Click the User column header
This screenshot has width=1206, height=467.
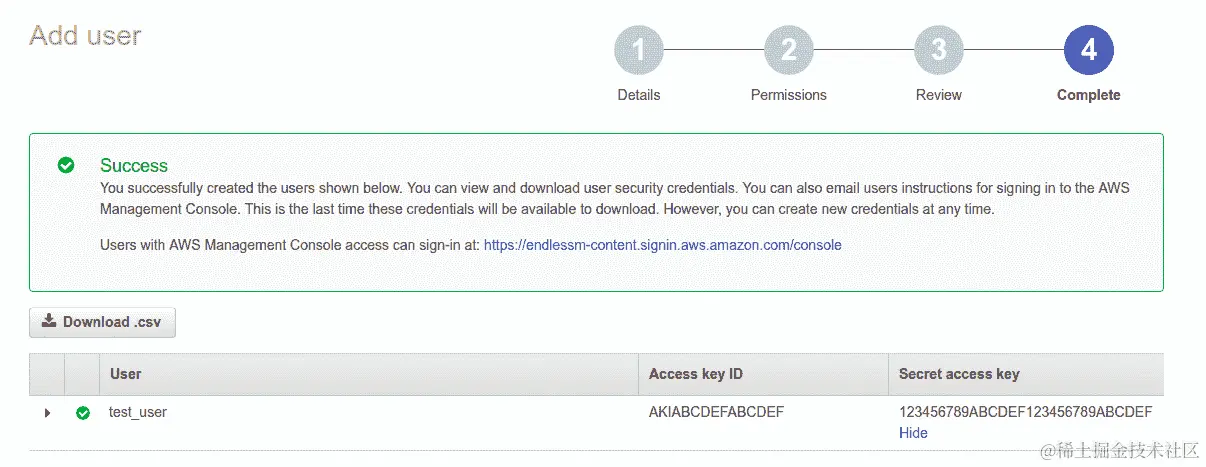pos(126,374)
